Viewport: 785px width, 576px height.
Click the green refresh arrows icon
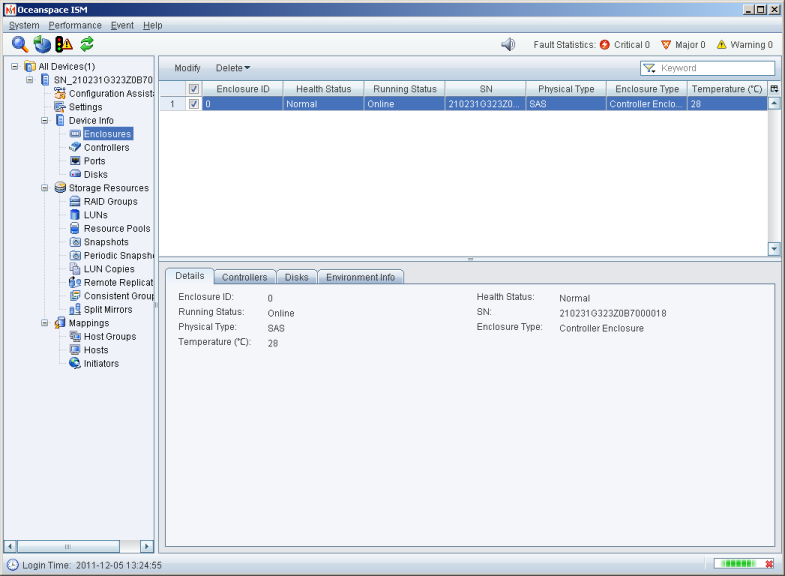(x=87, y=45)
